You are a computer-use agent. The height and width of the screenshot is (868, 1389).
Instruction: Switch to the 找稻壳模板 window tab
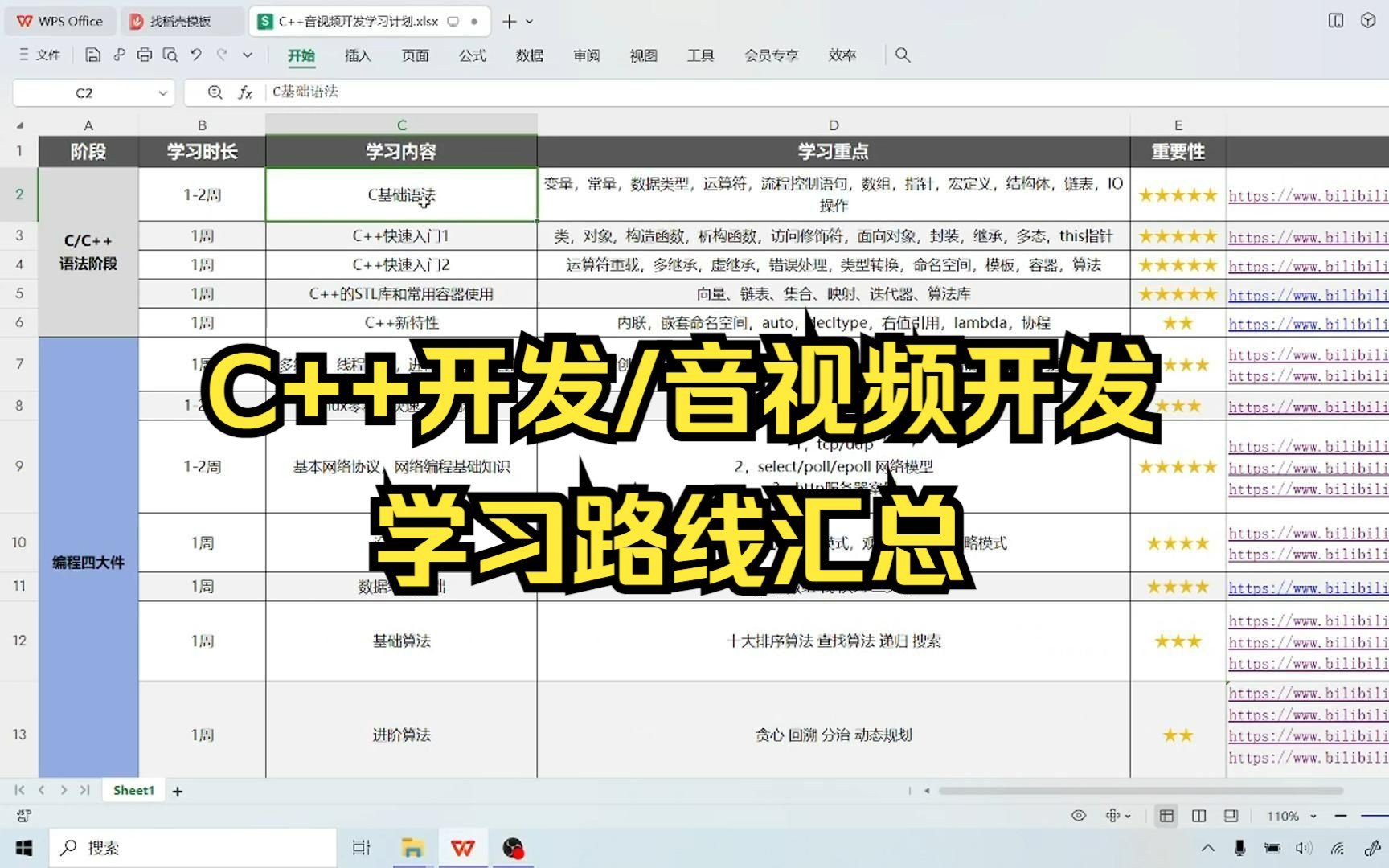183,22
